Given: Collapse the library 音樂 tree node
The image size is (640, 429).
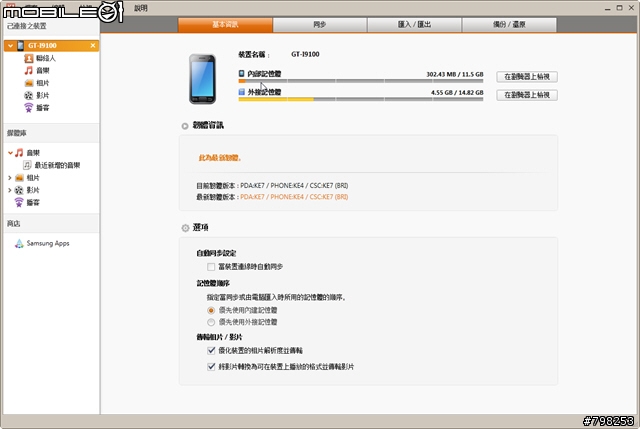Looking at the screenshot, I should point(10,153).
